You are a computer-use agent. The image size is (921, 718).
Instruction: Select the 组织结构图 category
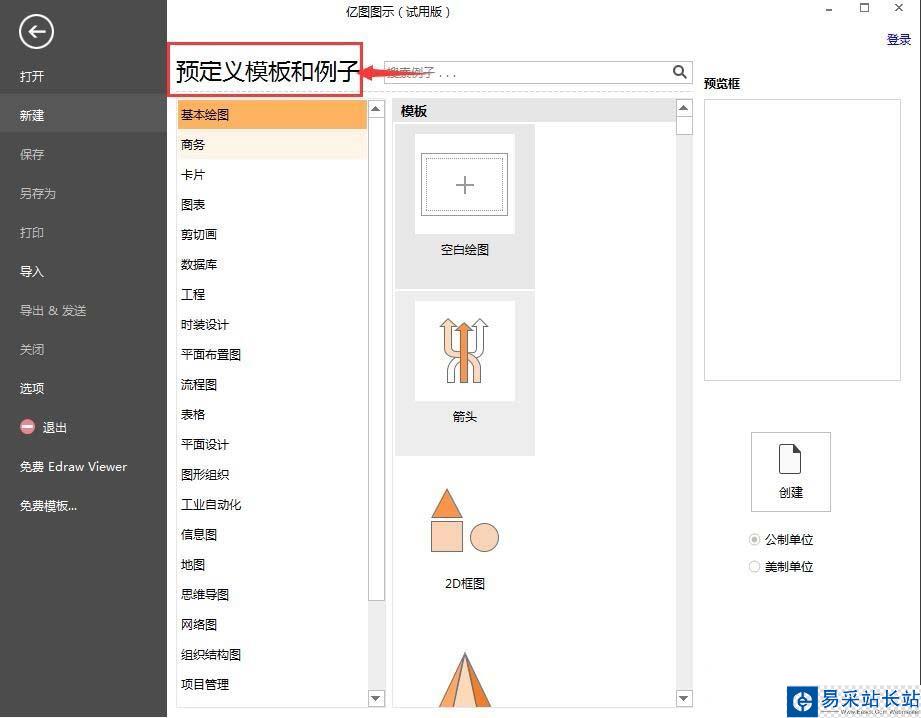(273, 655)
